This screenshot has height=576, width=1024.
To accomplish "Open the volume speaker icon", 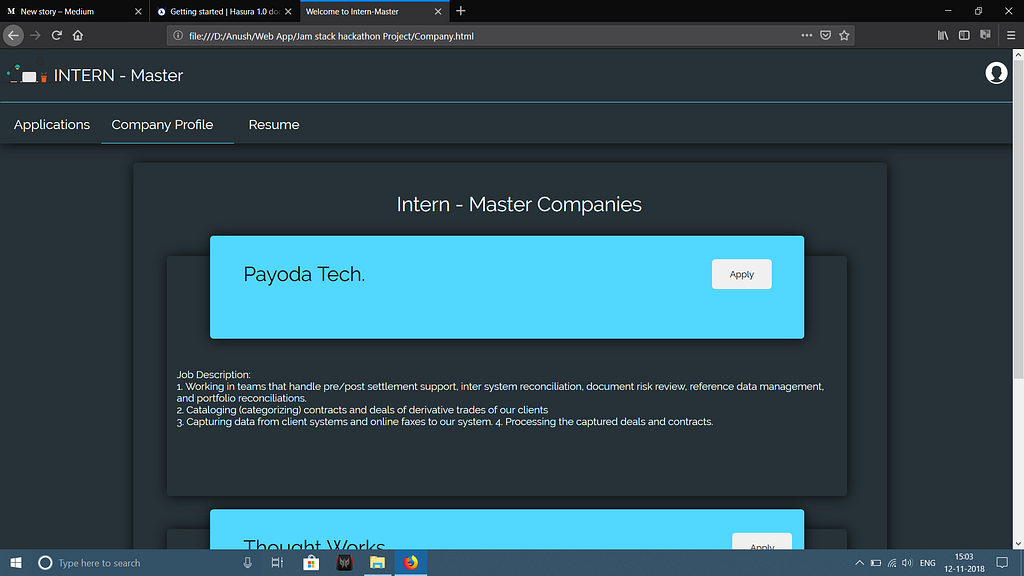I will (907, 562).
